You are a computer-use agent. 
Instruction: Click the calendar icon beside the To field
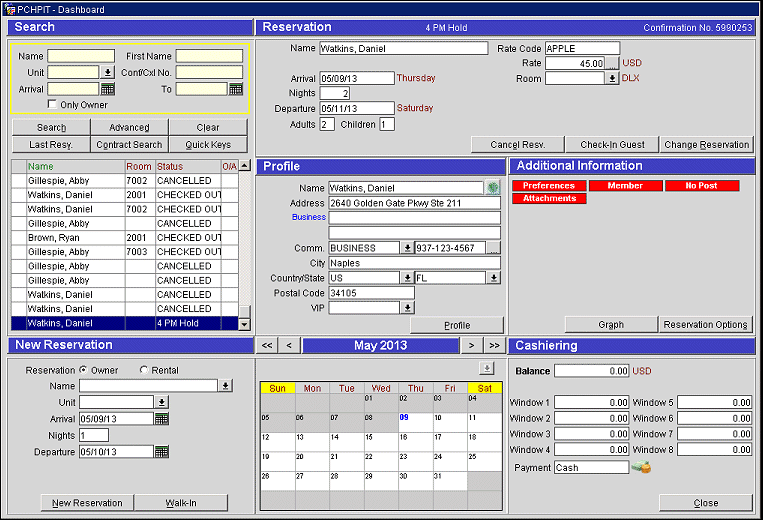pyautogui.click(x=236, y=89)
